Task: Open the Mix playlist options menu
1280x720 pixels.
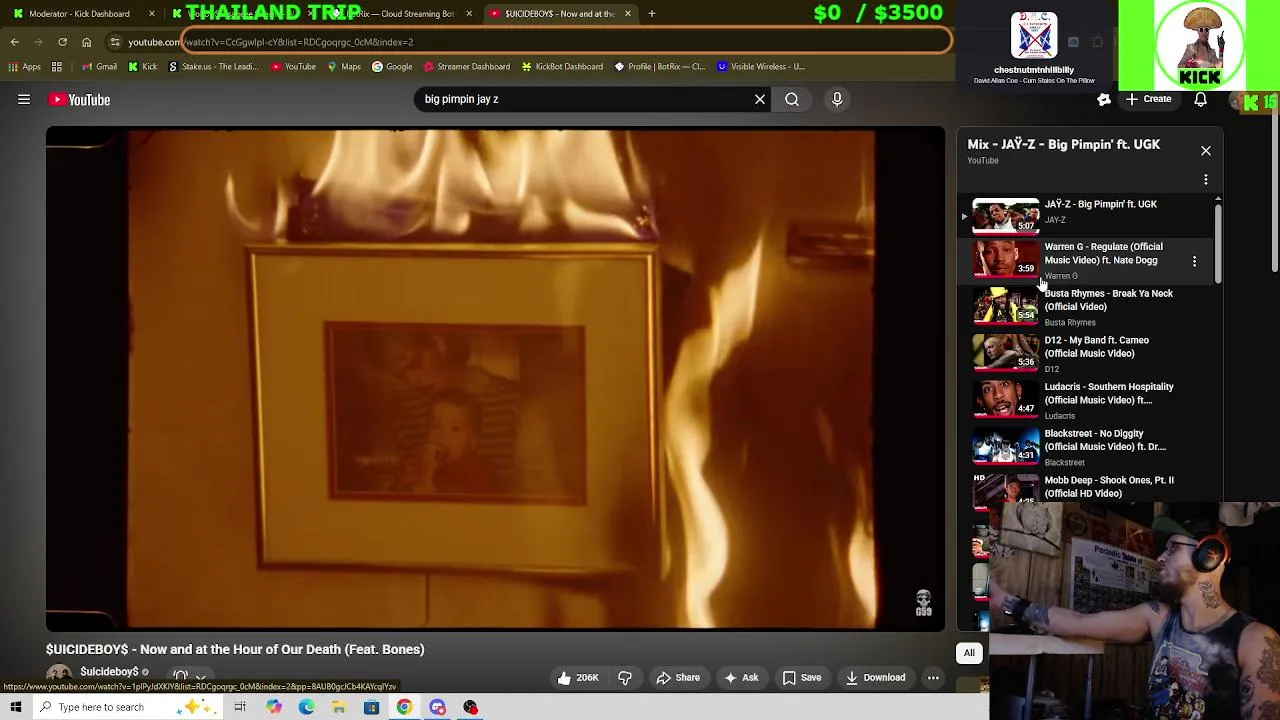Action: 1206,180
